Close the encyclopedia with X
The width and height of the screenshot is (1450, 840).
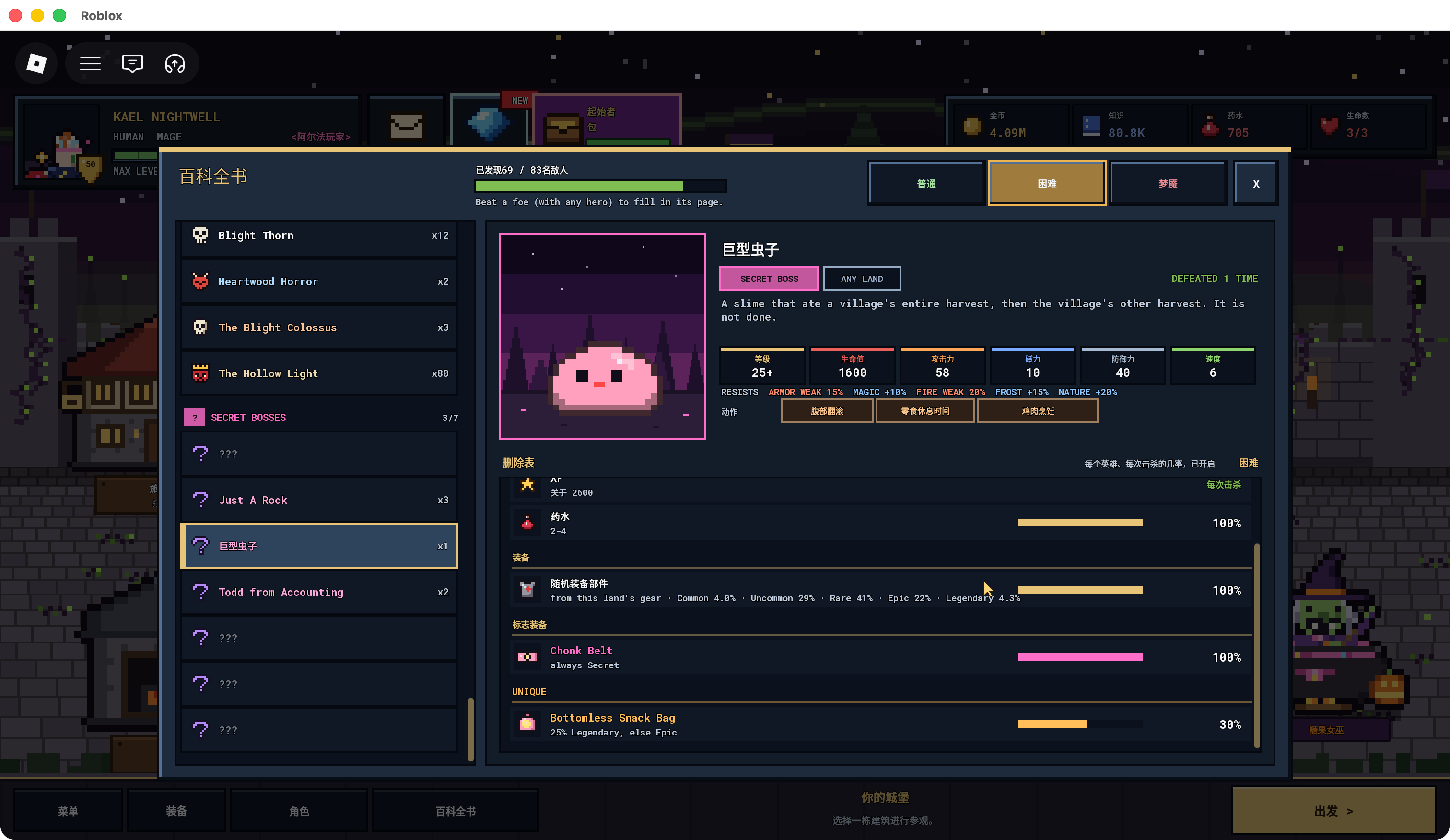pos(1256,184)
